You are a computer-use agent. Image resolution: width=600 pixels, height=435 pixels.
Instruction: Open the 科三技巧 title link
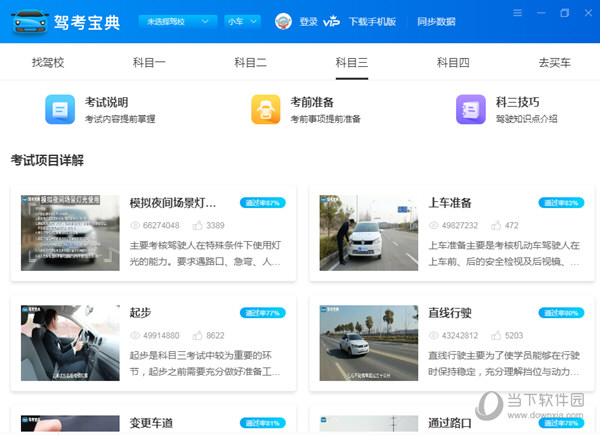(517, 103)
